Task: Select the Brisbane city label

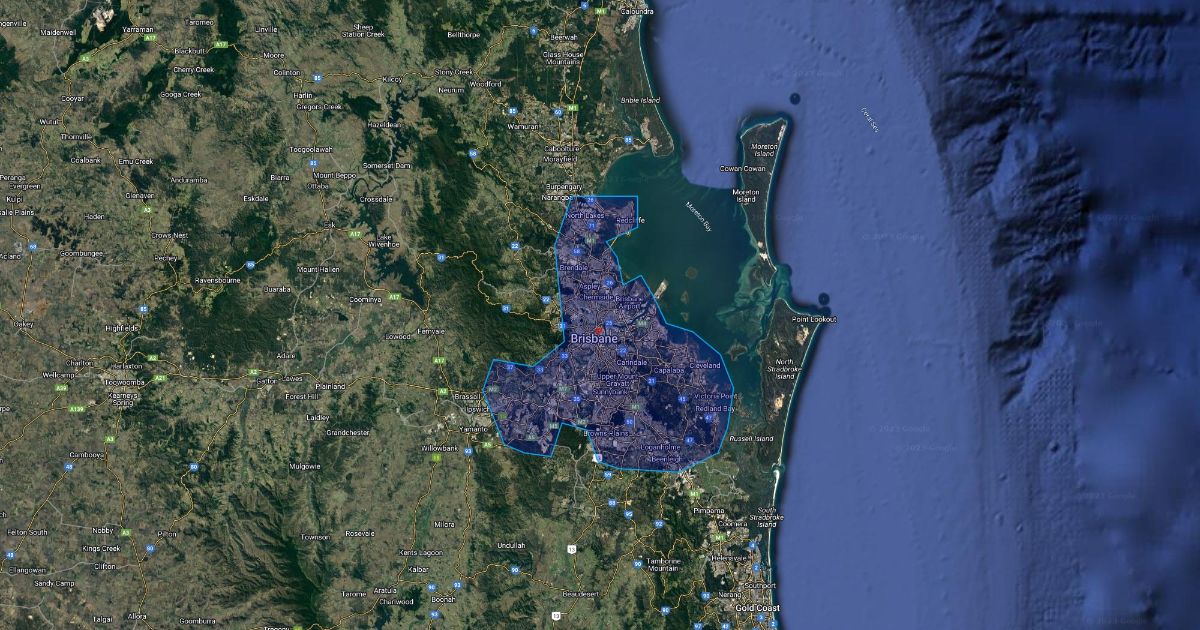Action: [594, 340]
